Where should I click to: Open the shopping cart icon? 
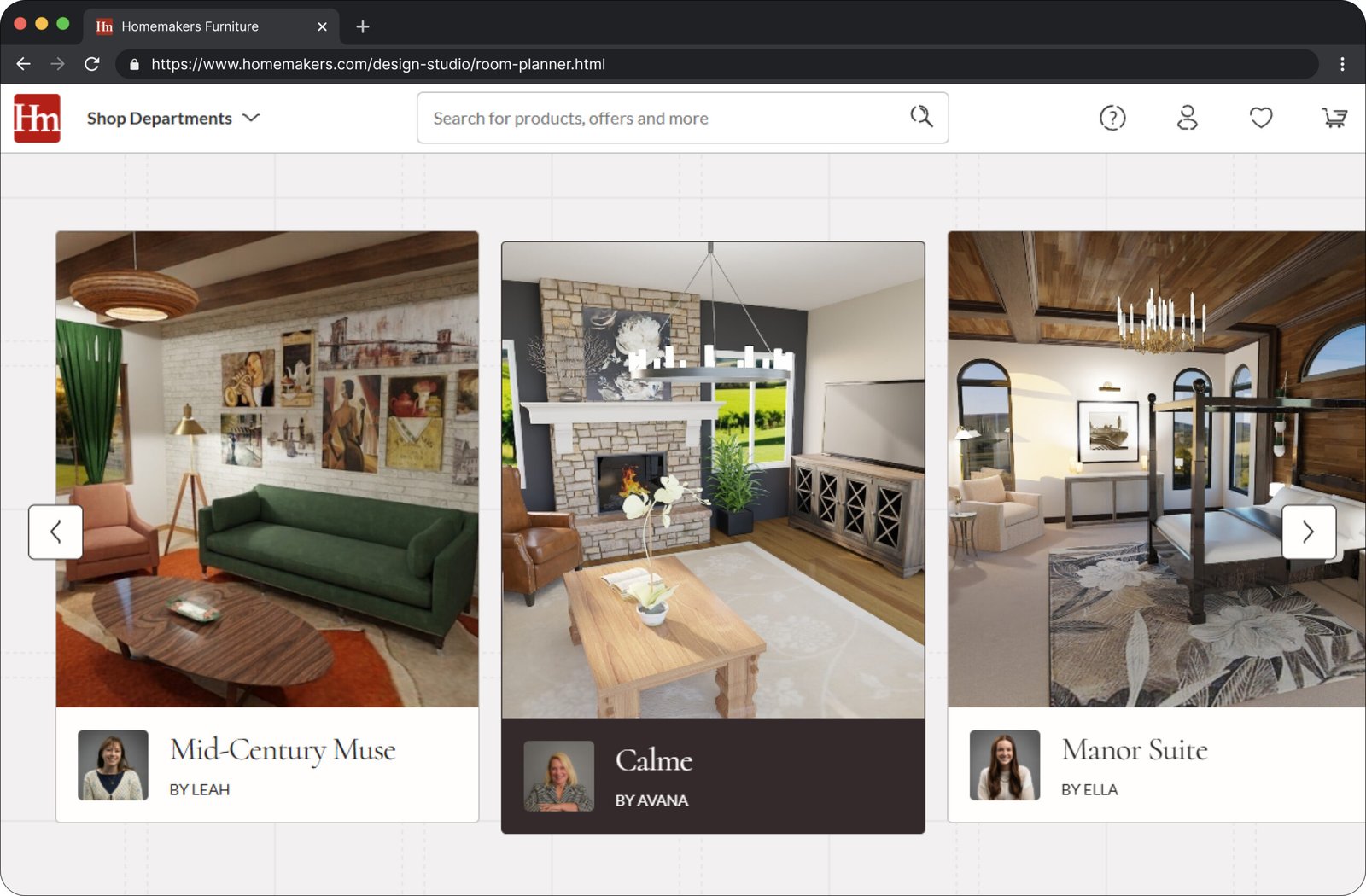tap(1334, 118)
